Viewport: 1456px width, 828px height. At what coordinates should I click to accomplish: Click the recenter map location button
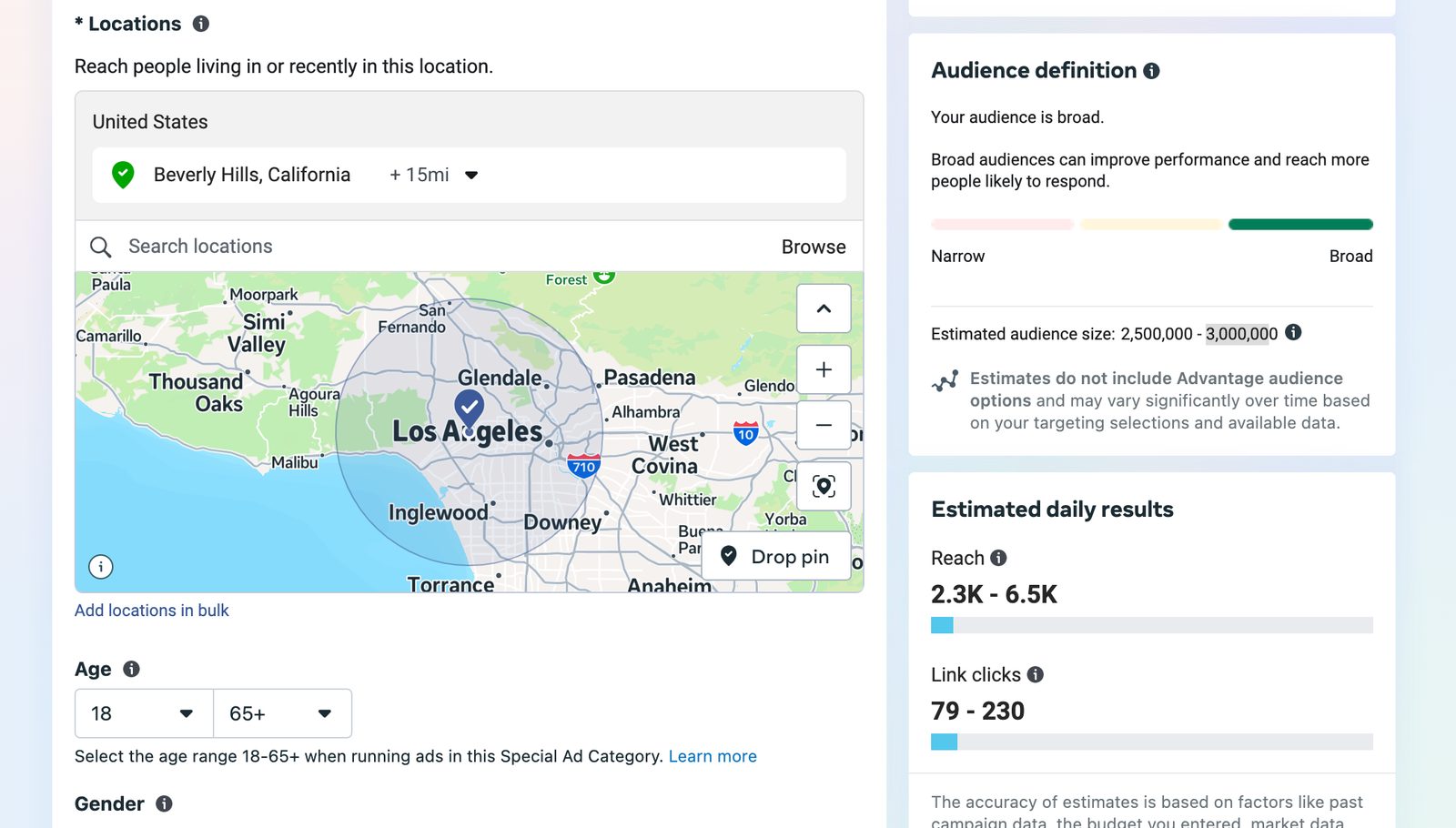(x=824, y=486)
